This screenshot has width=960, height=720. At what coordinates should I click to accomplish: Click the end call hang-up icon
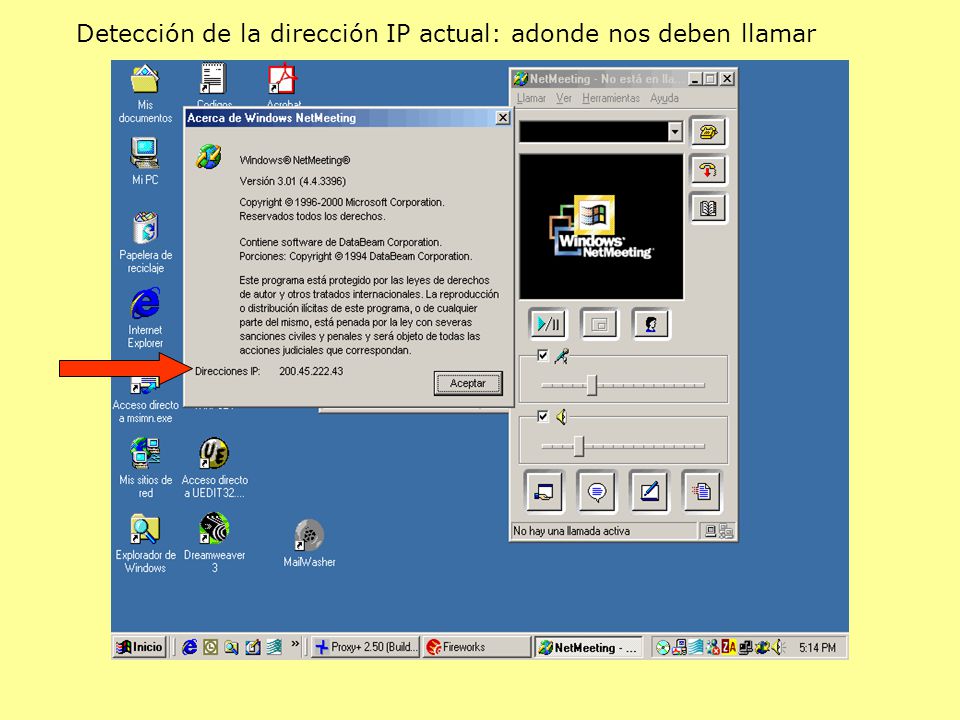(708, 170)
